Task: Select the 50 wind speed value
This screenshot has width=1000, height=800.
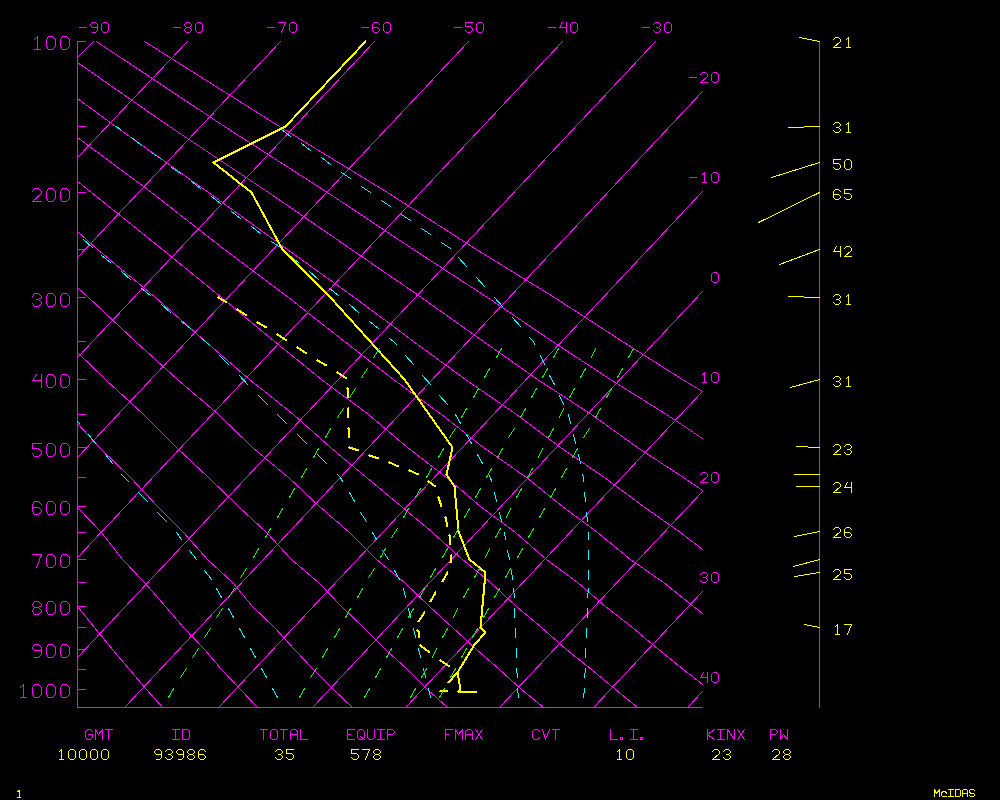Action: (x=842, y=164)
